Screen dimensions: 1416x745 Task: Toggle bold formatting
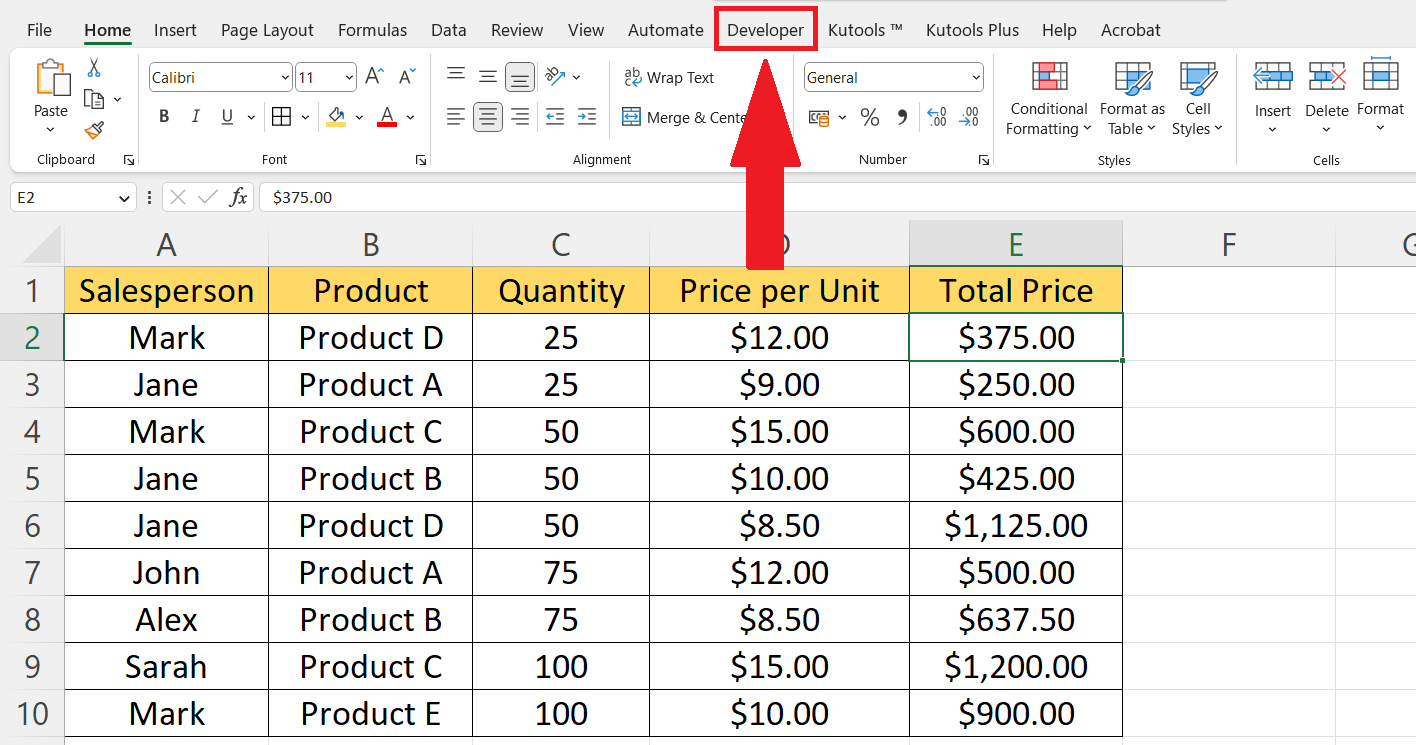point(163,116)
